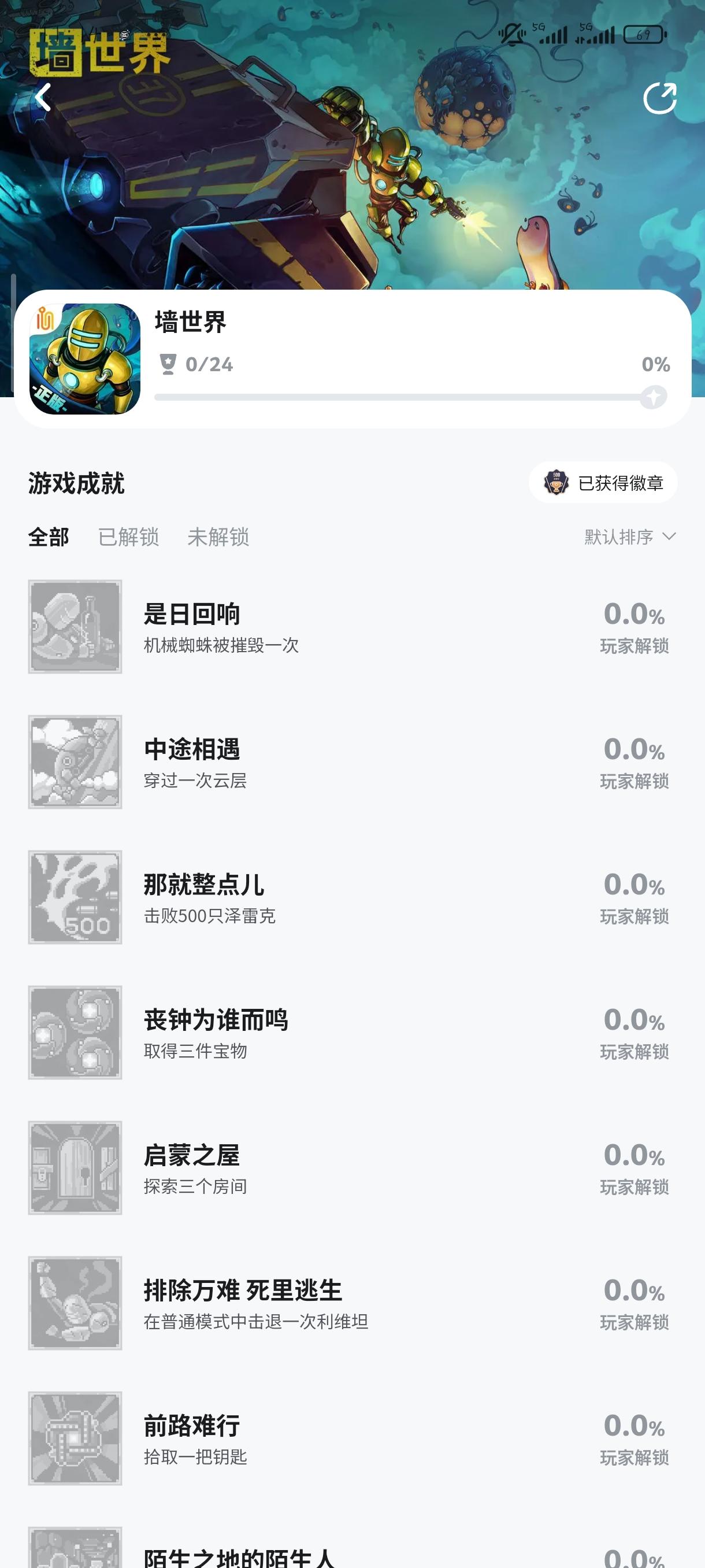Switch to the 未解锁 tab
The image size is (705, 1568).
point(218,537)
